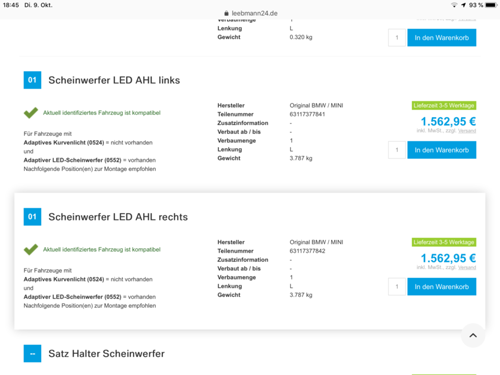500x375 pixels.
Task: Select part number 63117377842
Action: (x=307, y=251)
